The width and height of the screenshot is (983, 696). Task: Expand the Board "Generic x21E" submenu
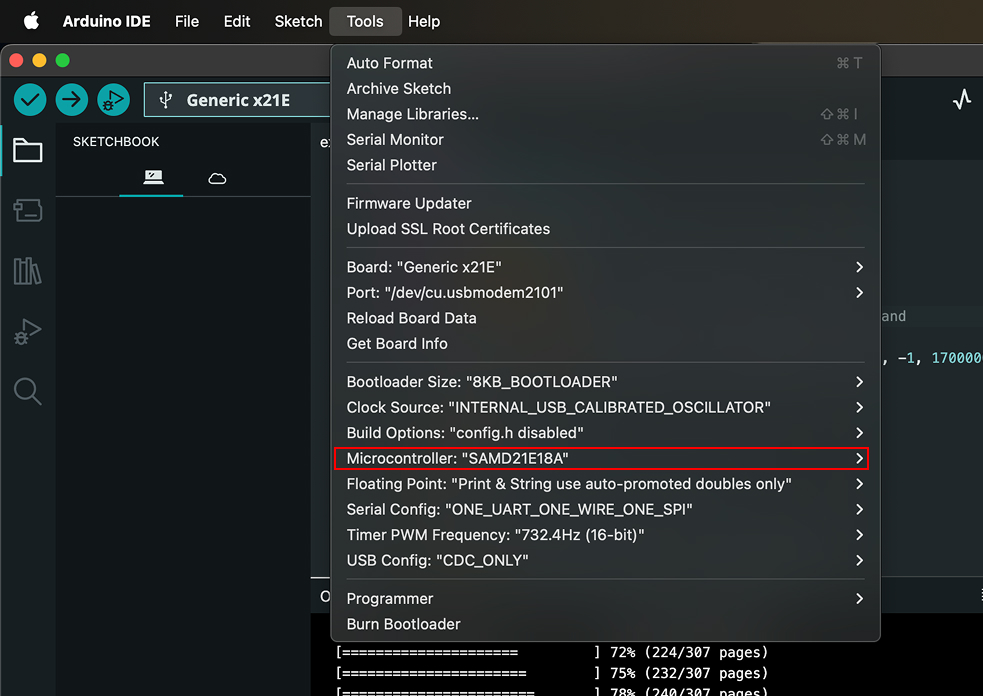(x=600, y=267)
